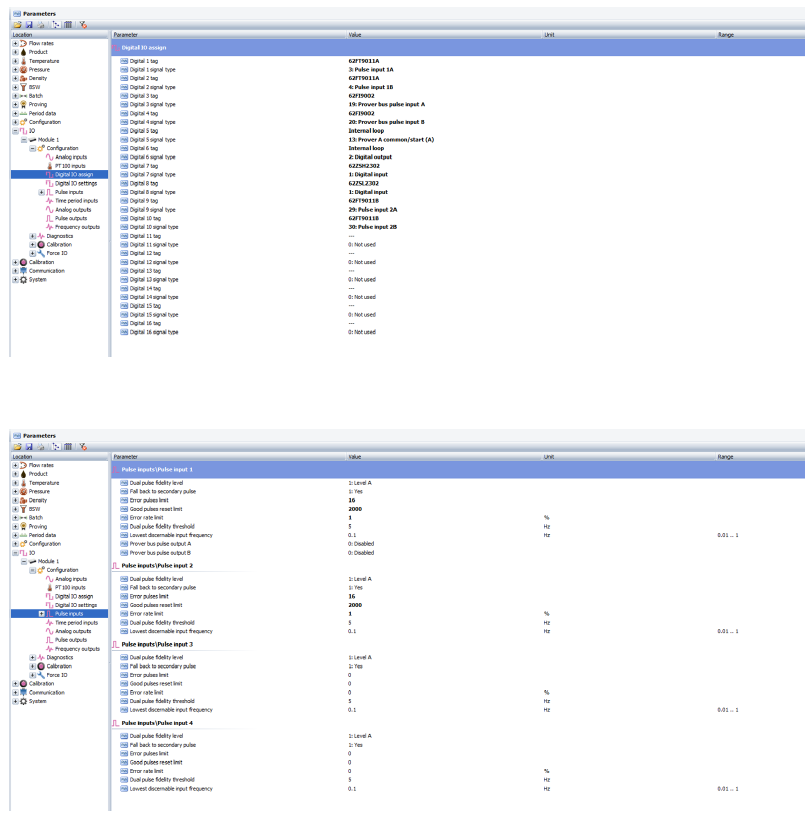810x836 pixels.
Task: Click value '19: Prover bus pulse input A'
Action: [x=387, y=104]
